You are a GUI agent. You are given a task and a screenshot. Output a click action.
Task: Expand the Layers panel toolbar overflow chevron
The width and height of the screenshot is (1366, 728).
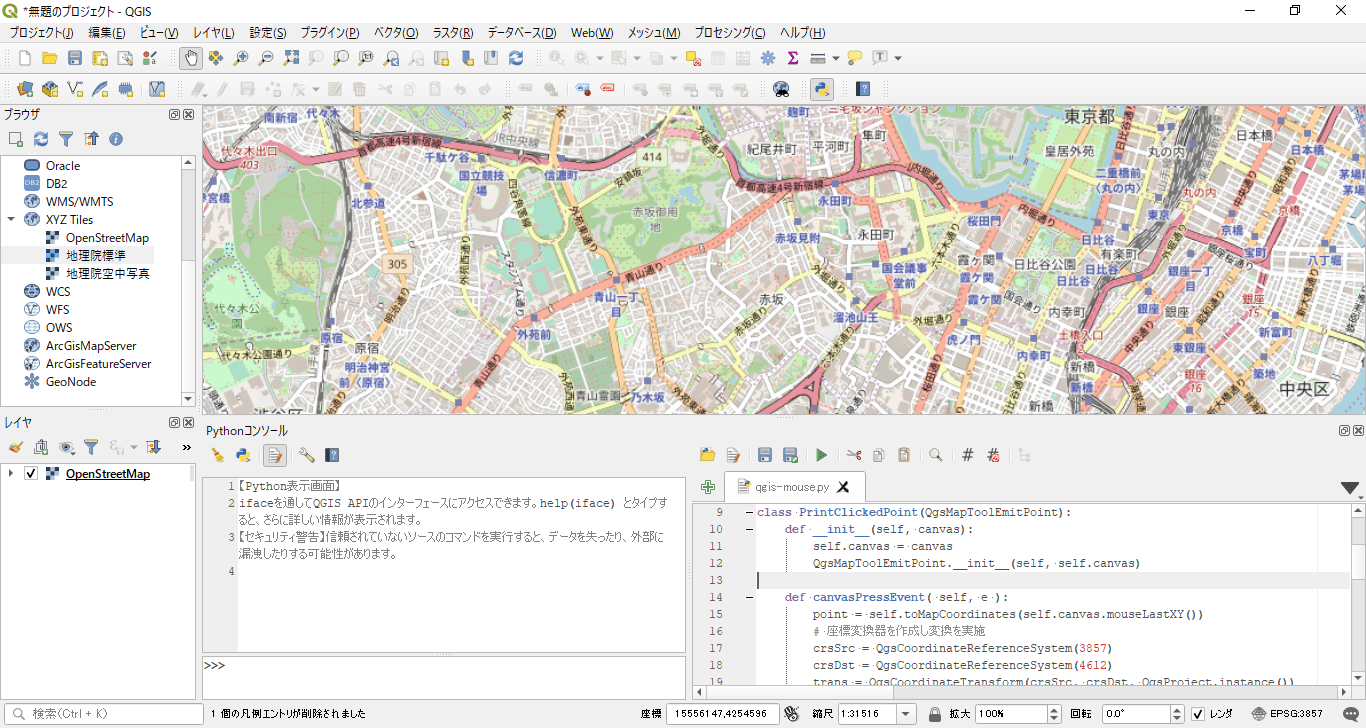(186, 447)
